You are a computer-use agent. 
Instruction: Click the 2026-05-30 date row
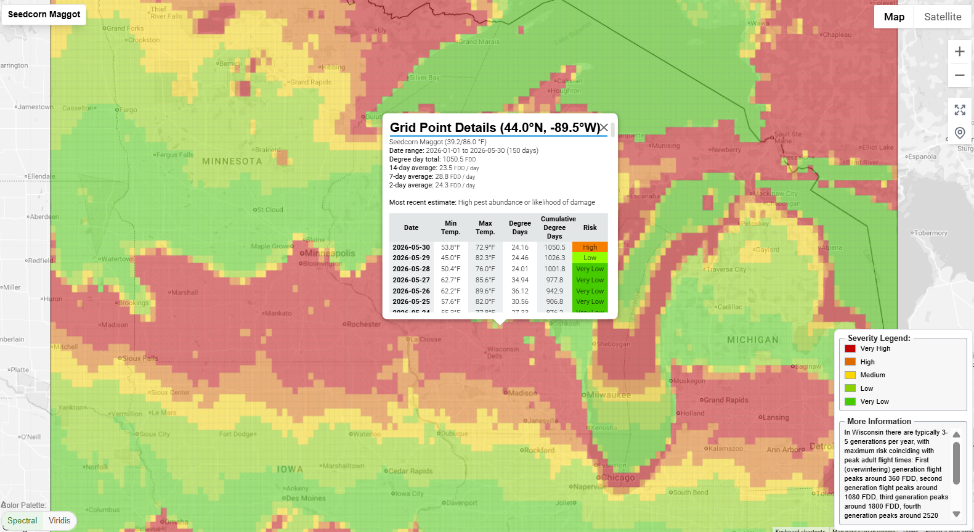pyautogui.click(x=498, y=247)
